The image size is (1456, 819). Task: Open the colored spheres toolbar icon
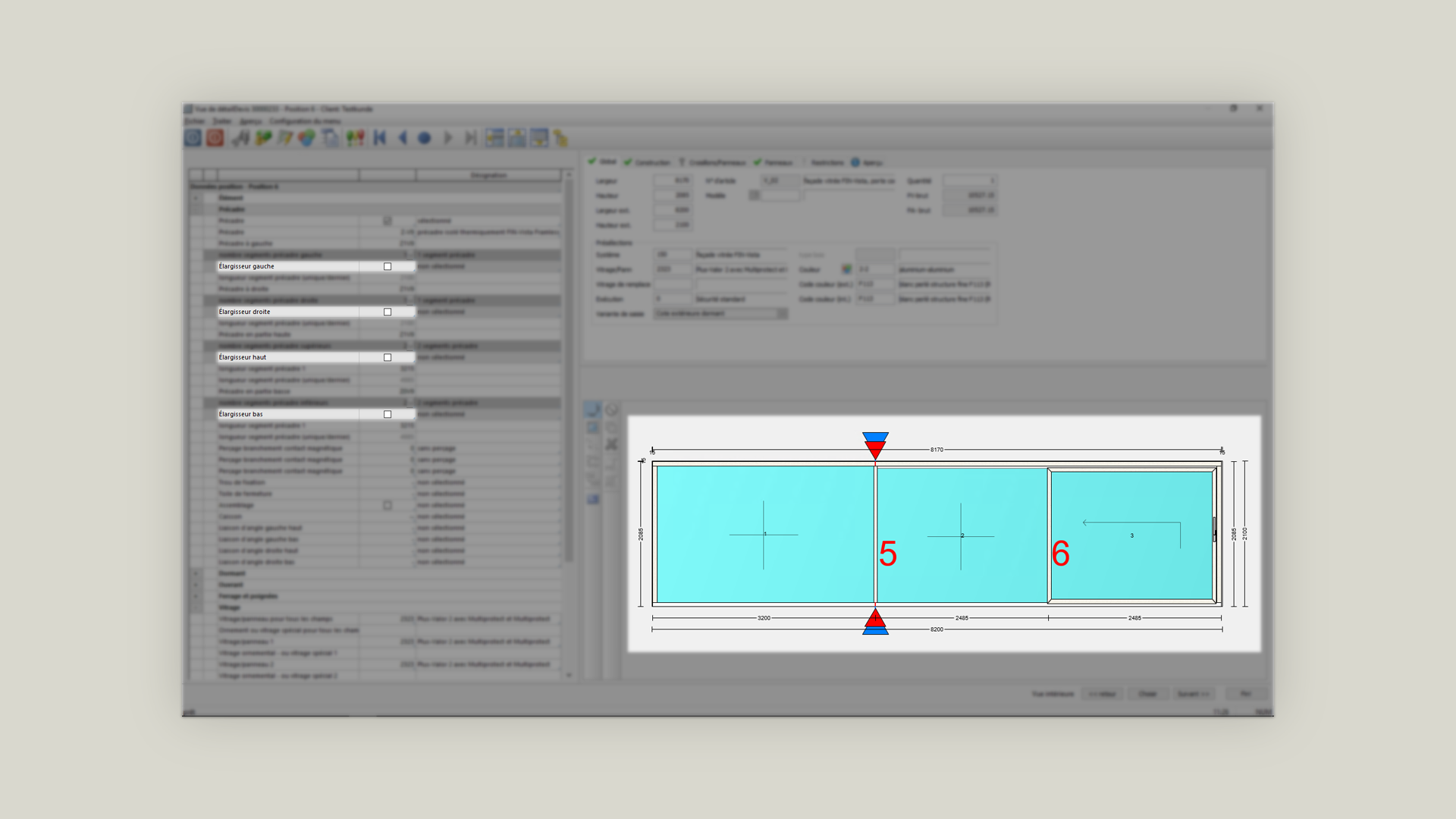(x=306, y=137)
